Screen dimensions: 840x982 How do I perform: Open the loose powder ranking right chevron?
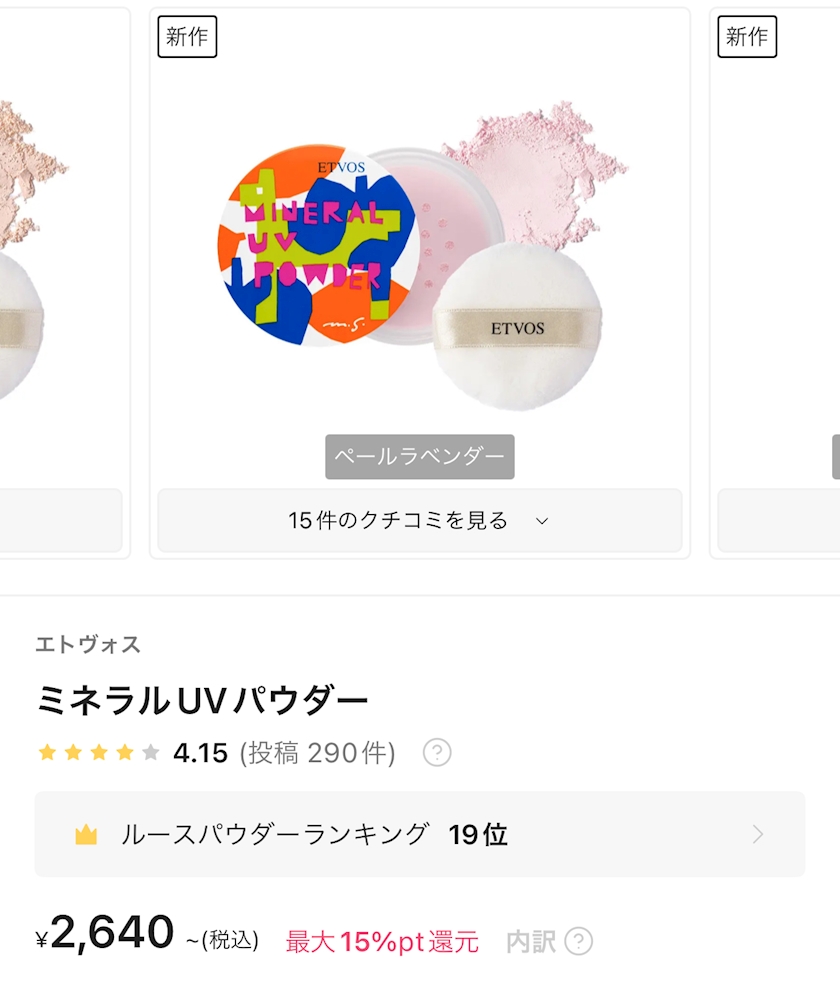pyautogui.click(x=758, y=835)
